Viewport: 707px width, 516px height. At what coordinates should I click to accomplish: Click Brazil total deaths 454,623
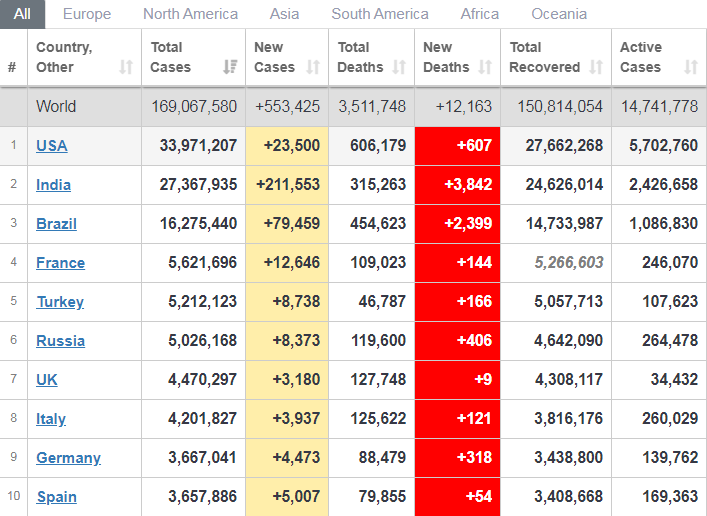(x=378, y=224)
